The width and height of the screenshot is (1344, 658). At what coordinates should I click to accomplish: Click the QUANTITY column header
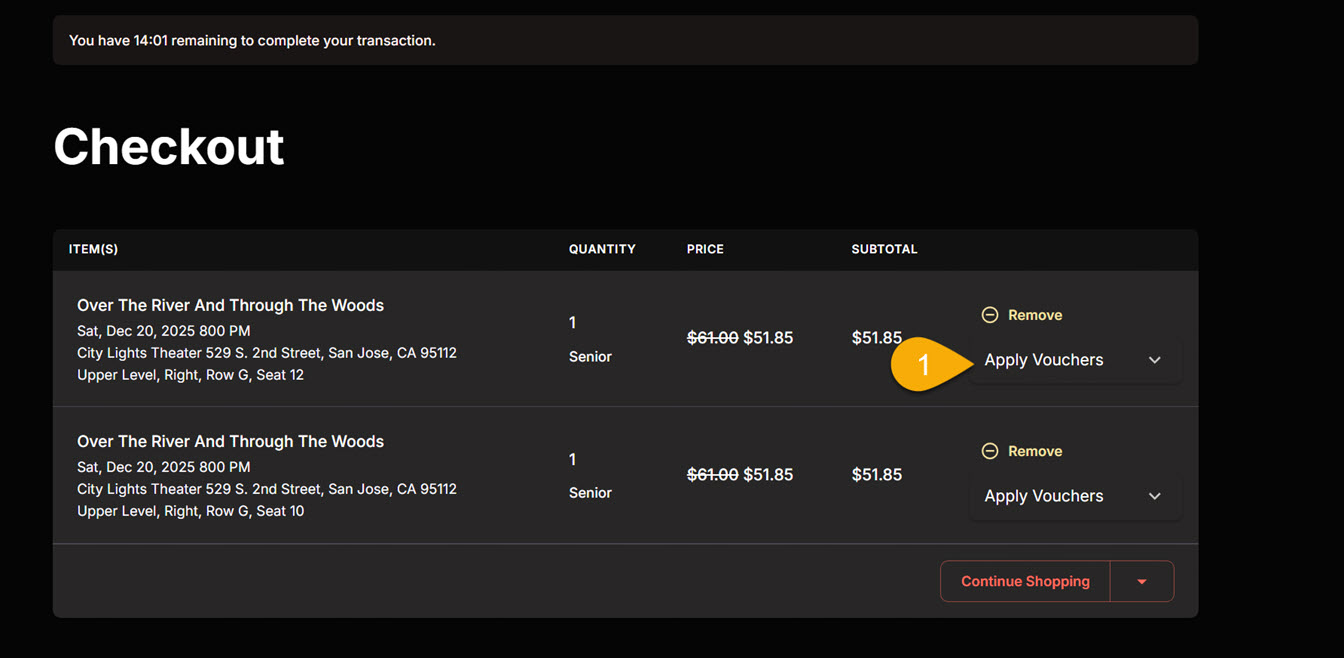(x=602, y=249)
